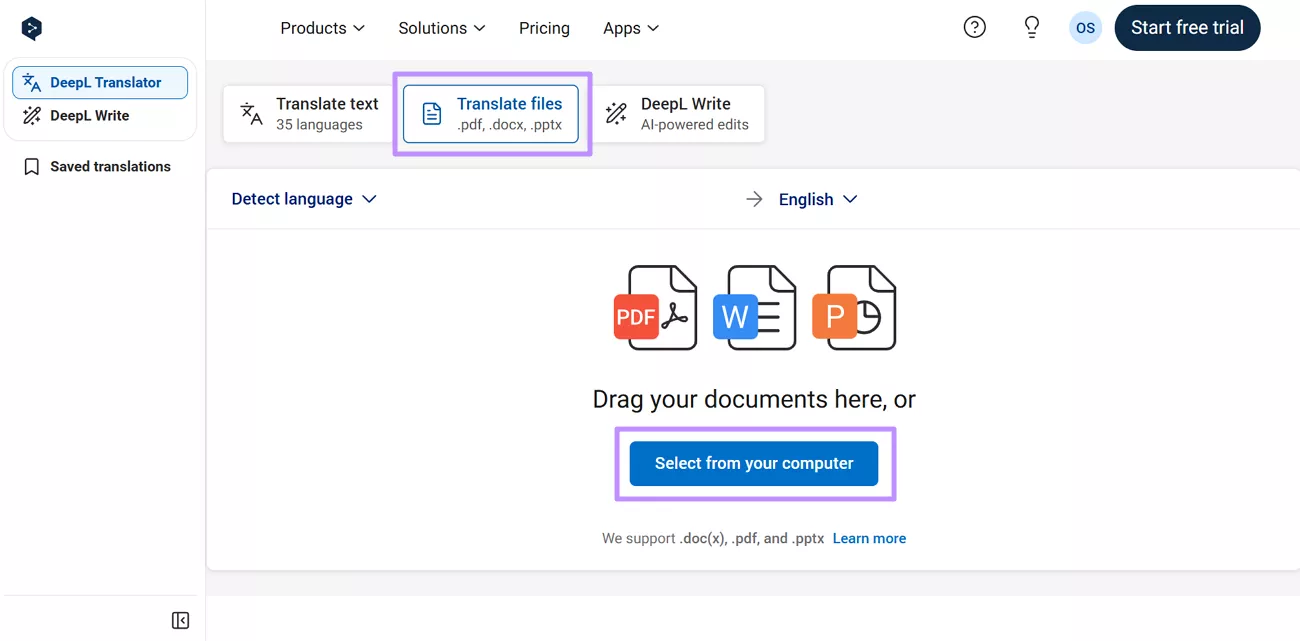Select the Translate text icon

tap(249, 113)
